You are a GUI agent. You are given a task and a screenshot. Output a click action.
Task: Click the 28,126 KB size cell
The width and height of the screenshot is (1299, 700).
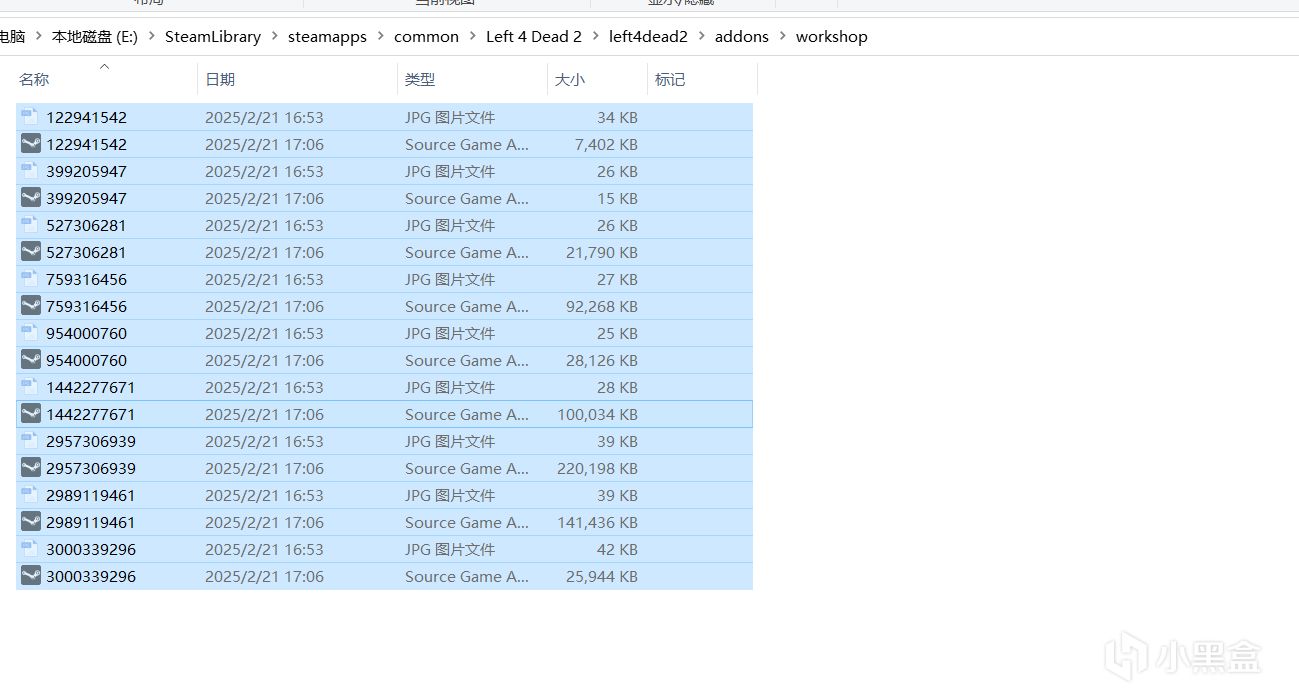(x=602, y=360)
